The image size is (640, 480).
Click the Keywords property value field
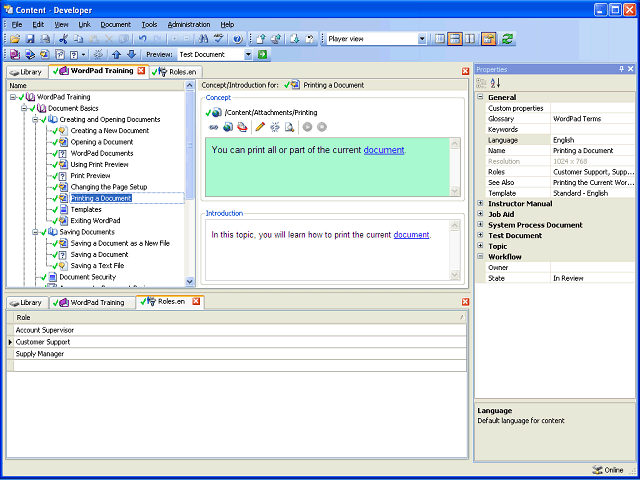point(593,129)
